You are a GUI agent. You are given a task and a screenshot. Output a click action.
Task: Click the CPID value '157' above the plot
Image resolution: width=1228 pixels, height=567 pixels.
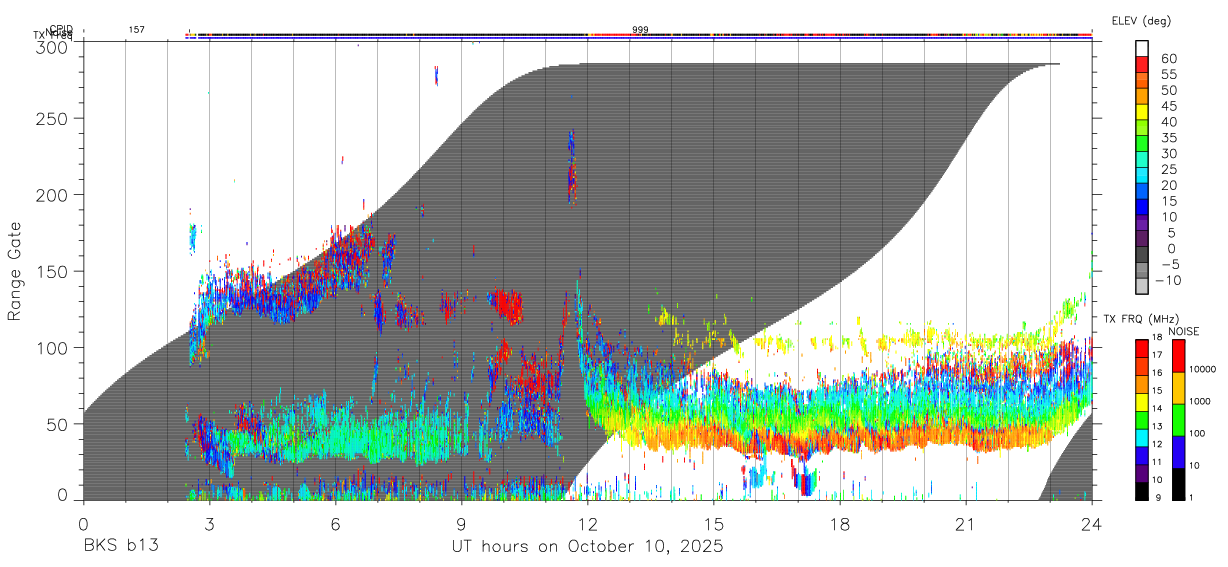(136, 30)
